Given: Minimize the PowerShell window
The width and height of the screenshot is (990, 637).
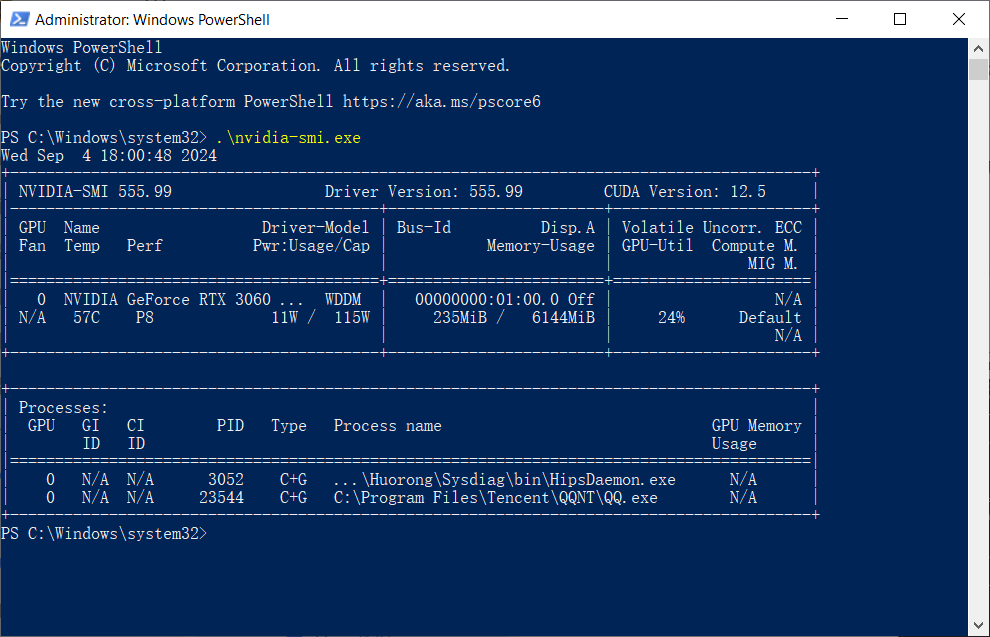Looking at the screenshot, I should (842, 19).
